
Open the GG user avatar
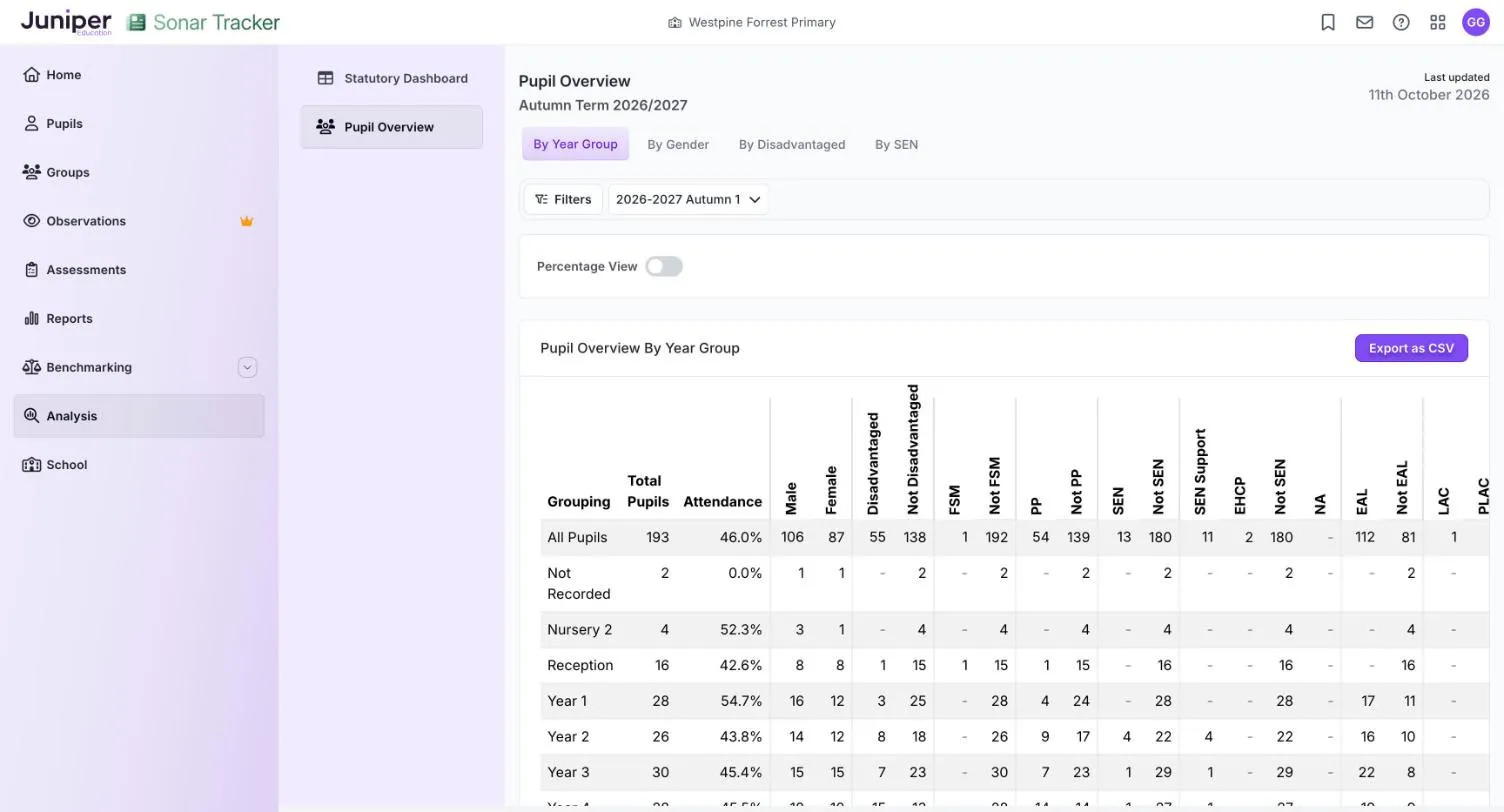(x=1476, y=22)
